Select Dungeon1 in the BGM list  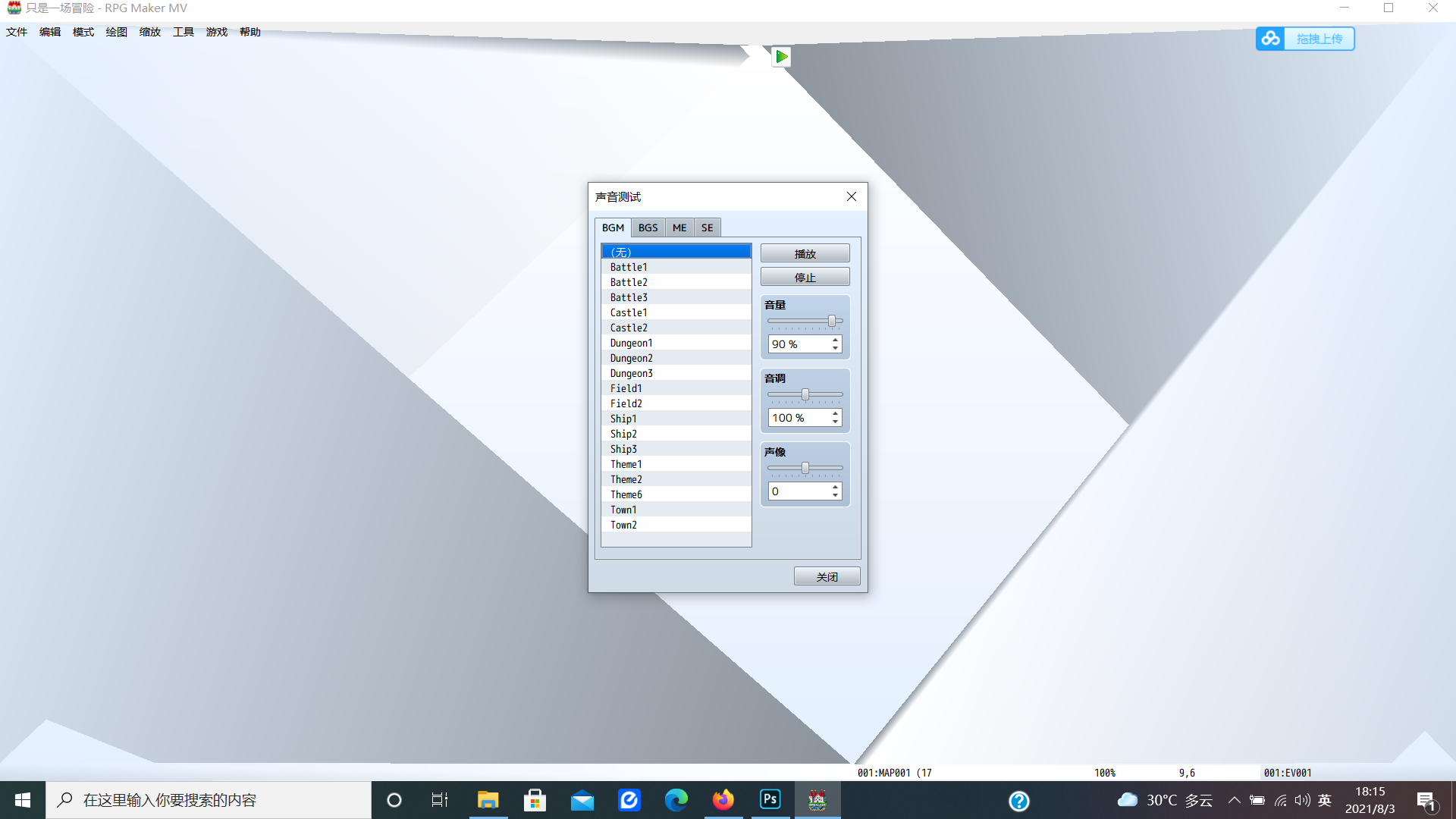point(676,343)
